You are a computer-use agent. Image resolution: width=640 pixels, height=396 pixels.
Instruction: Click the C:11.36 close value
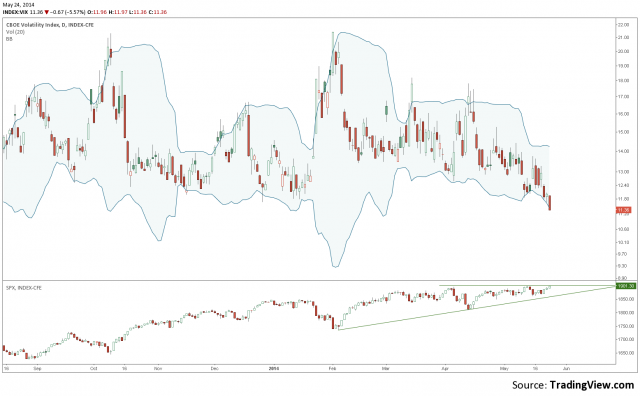[x=158, y=12]
